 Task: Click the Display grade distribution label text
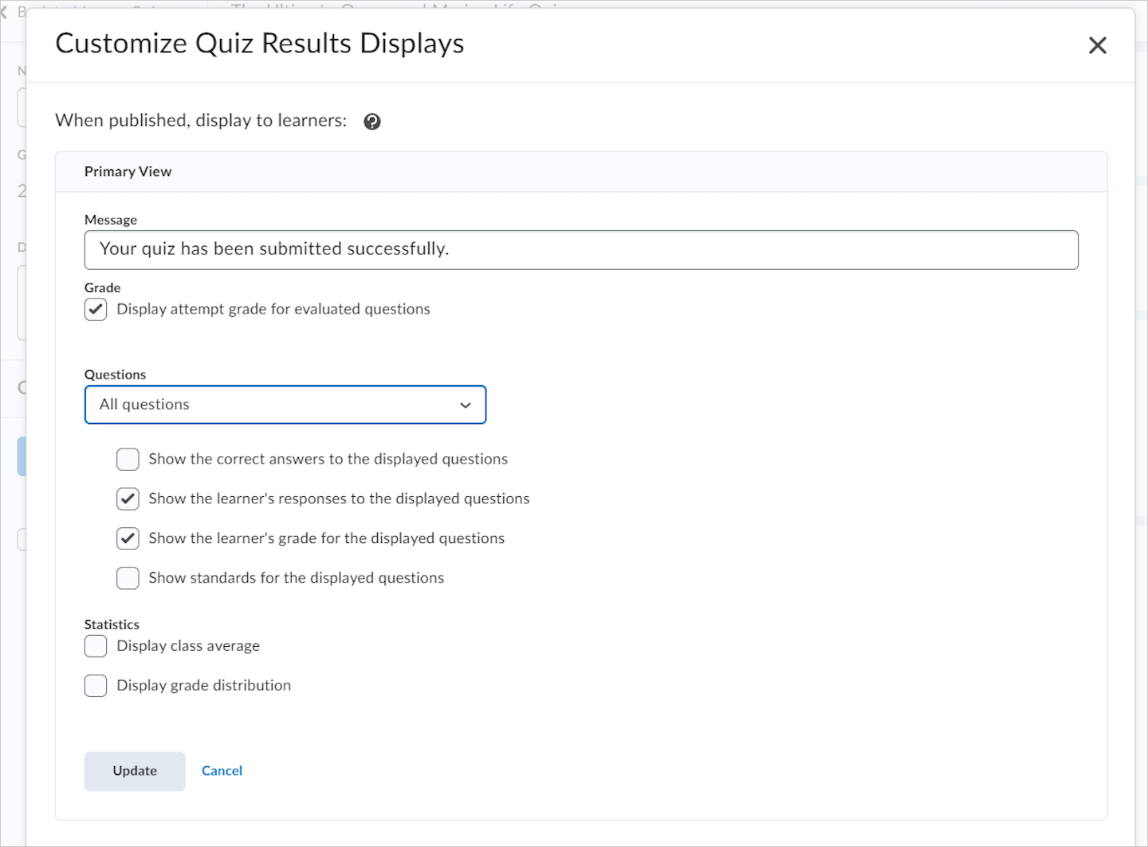click(204, 686)
